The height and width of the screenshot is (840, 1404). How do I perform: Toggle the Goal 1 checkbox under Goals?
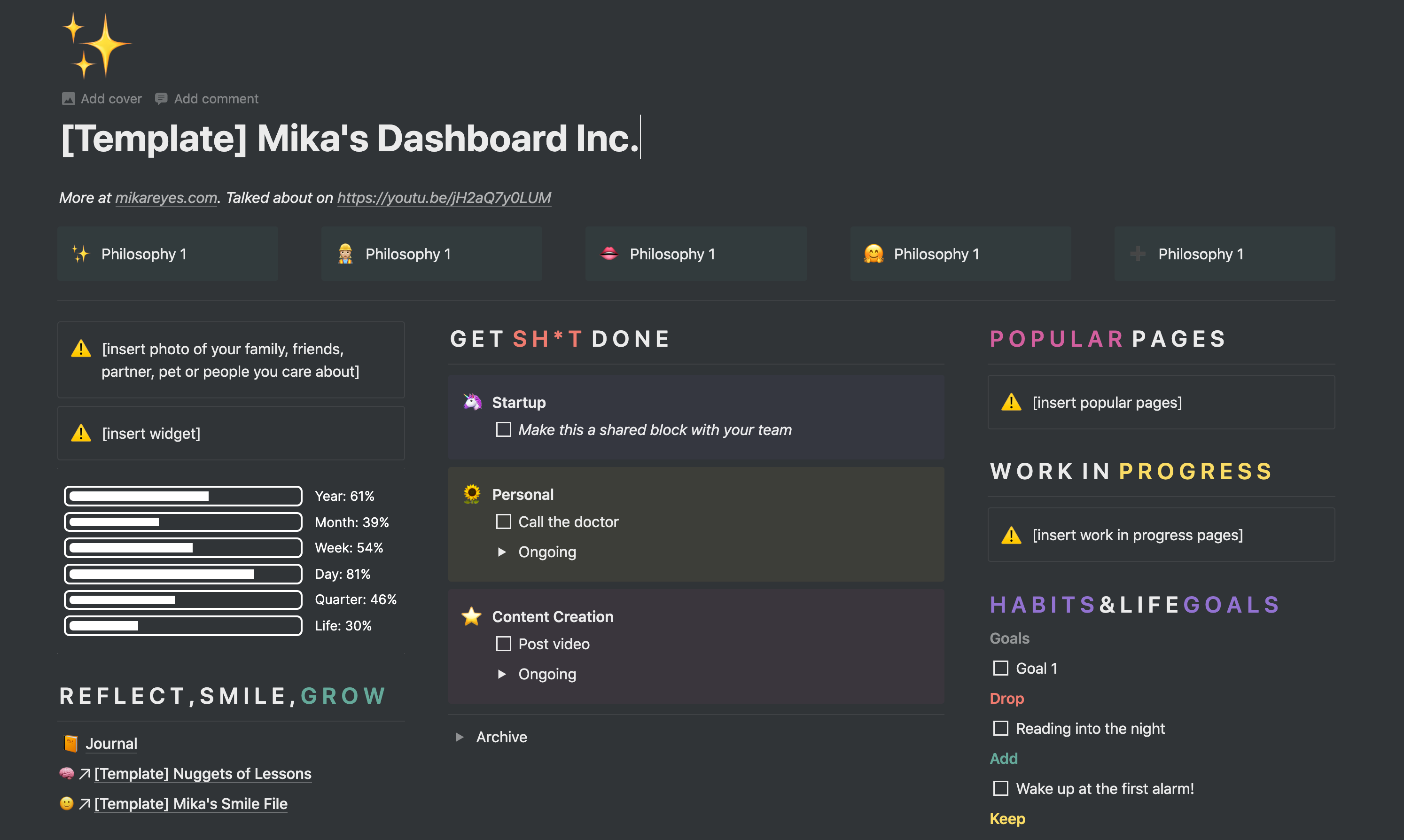click(x=1000, y=668)
